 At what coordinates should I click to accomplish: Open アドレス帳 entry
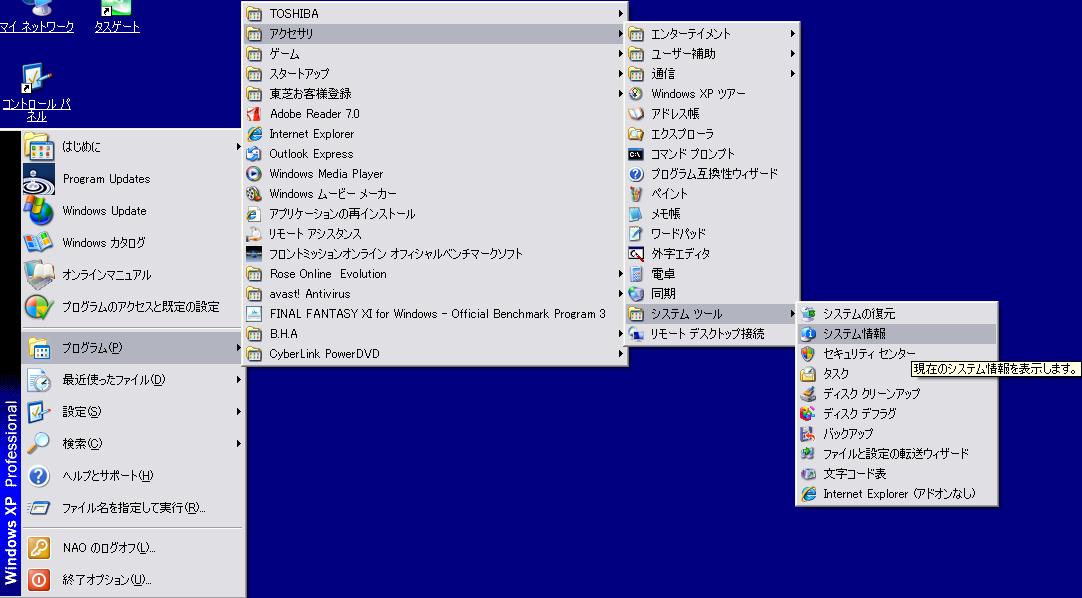click(x=712, y=114)
